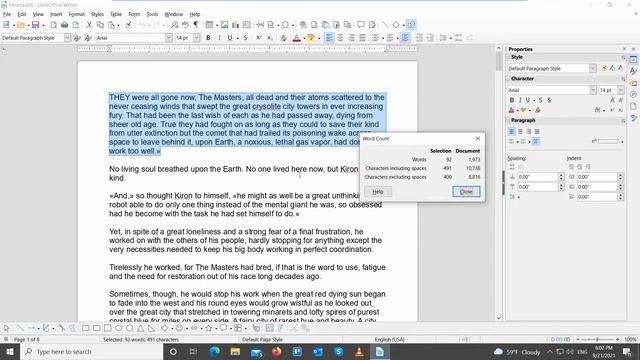The image size is (640, 360).
Task: Open the Paragraph Style dropdown in toolbar
Action: 67,38
